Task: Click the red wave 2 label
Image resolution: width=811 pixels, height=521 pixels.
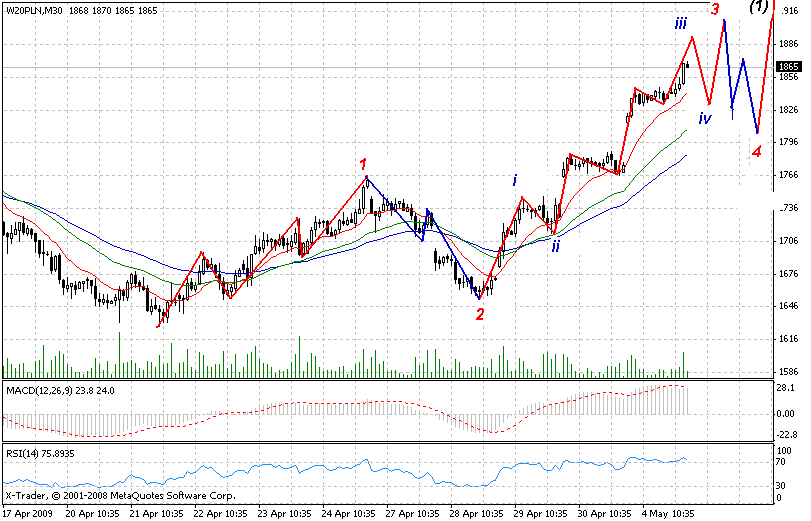Action: tap(480, 314)
